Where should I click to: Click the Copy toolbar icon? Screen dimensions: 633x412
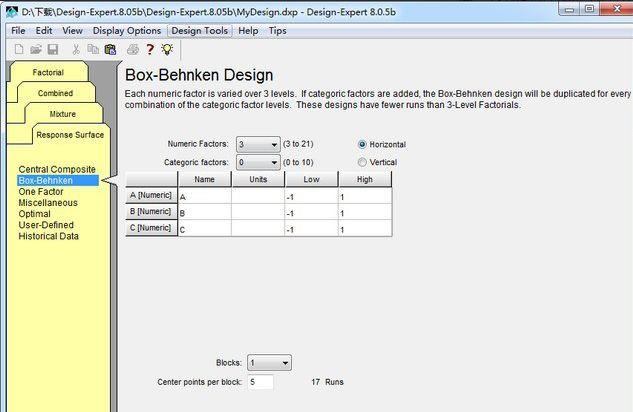click(x=93, y=50)
